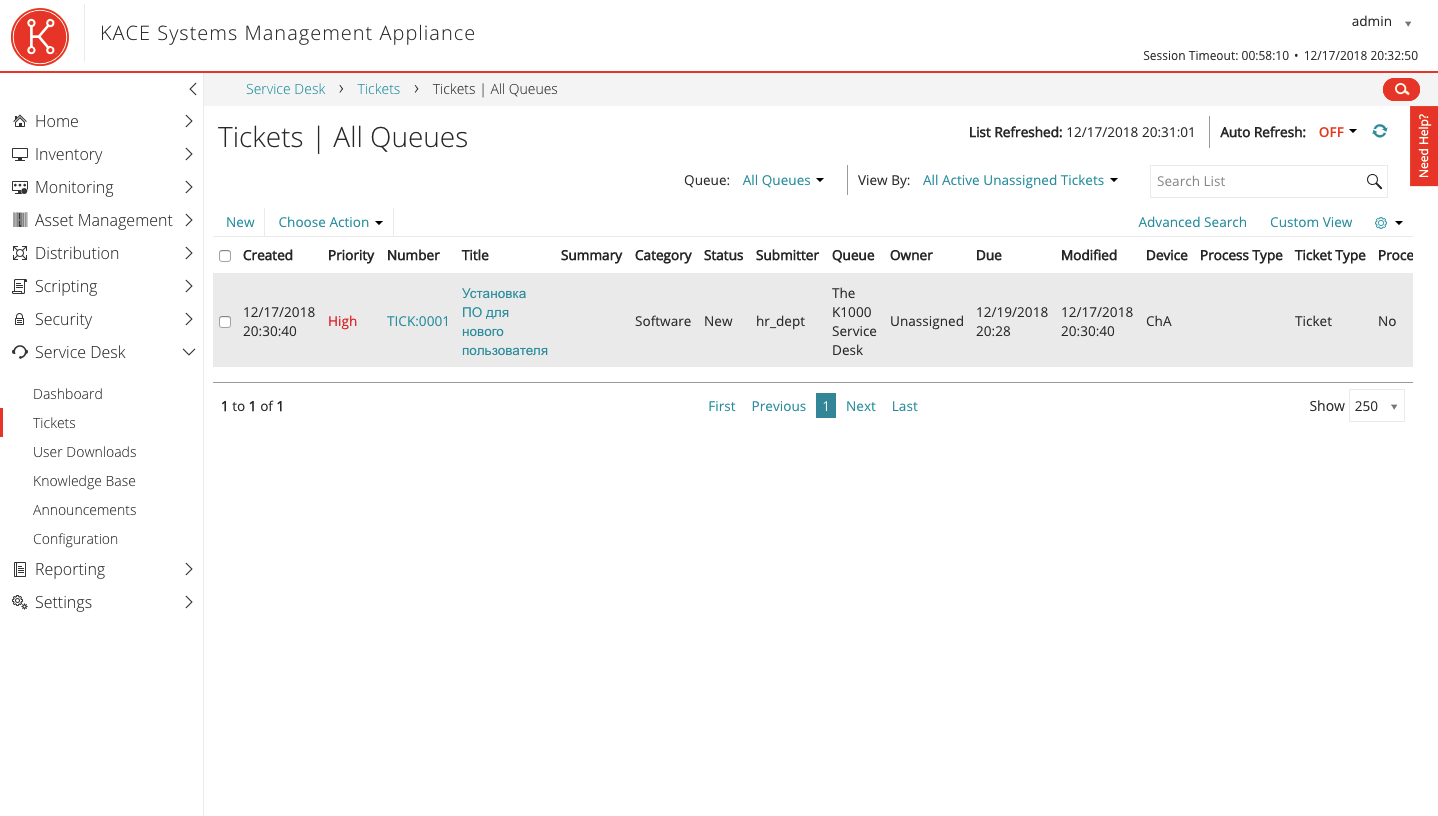This screenshot has width=1438, height=816.
Task: Click the Home sidebar icon
Action: click(19, 121)
